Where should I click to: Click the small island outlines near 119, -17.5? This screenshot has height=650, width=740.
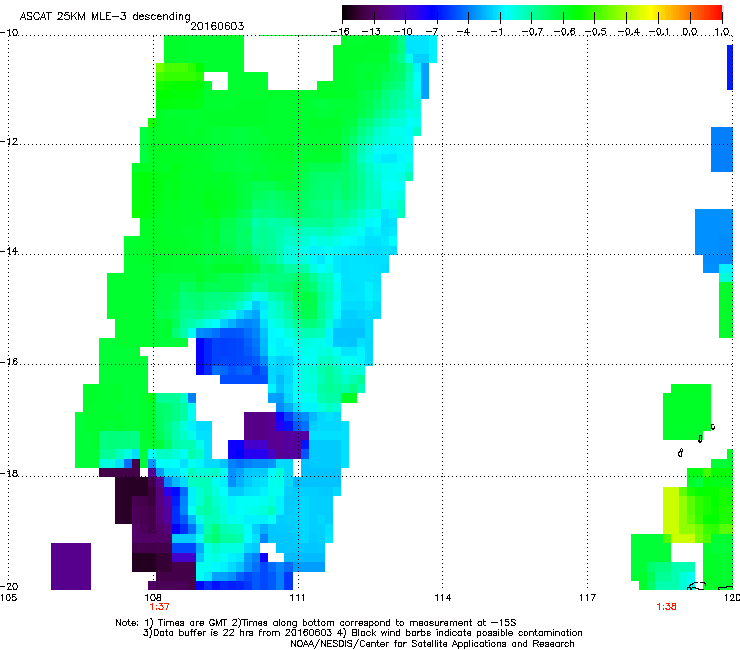(698, 440)
